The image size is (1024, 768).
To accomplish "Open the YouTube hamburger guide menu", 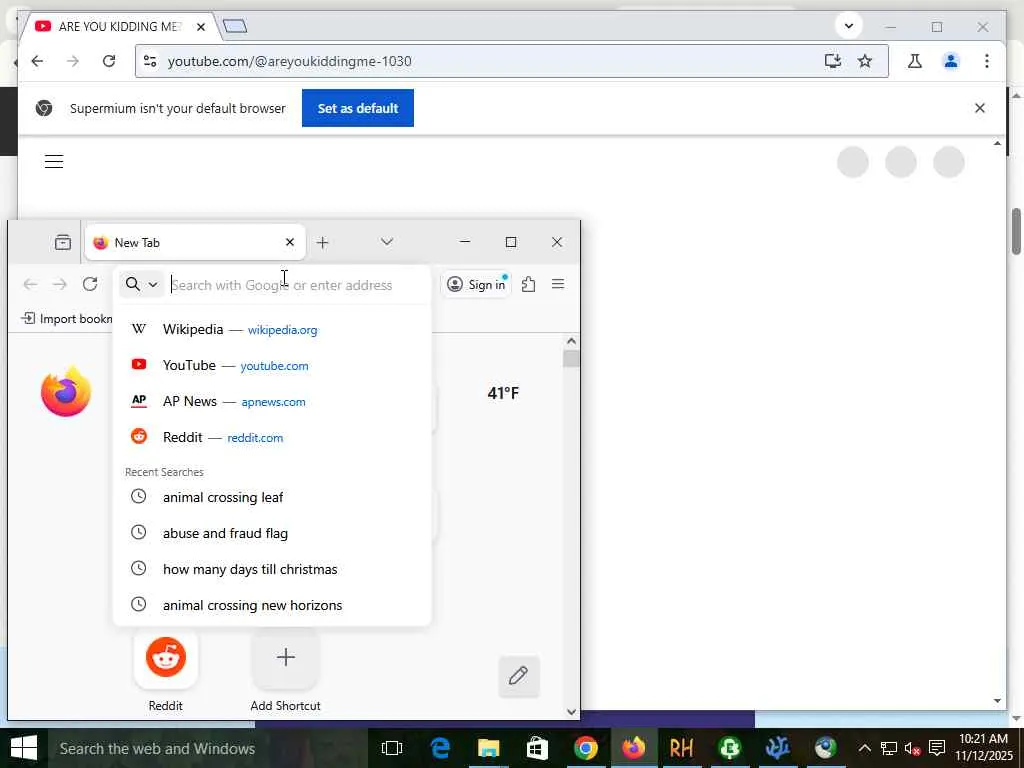I will point(54,161).
